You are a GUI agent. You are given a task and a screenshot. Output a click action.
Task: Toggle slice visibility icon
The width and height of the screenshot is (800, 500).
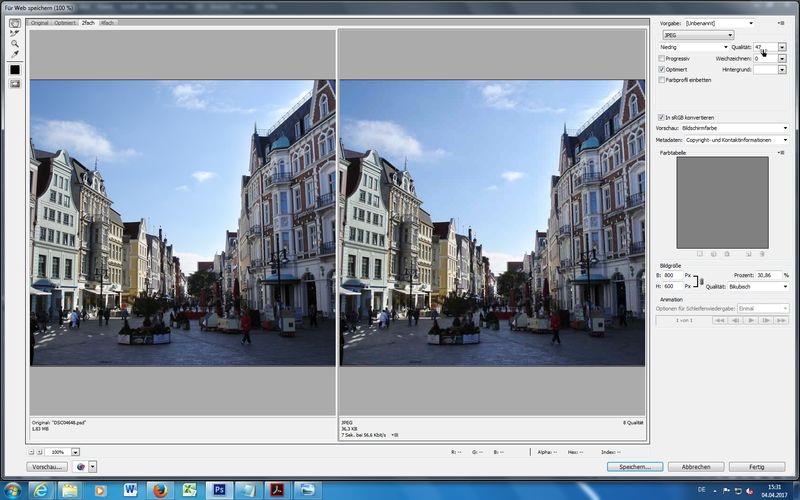(15, 84)
